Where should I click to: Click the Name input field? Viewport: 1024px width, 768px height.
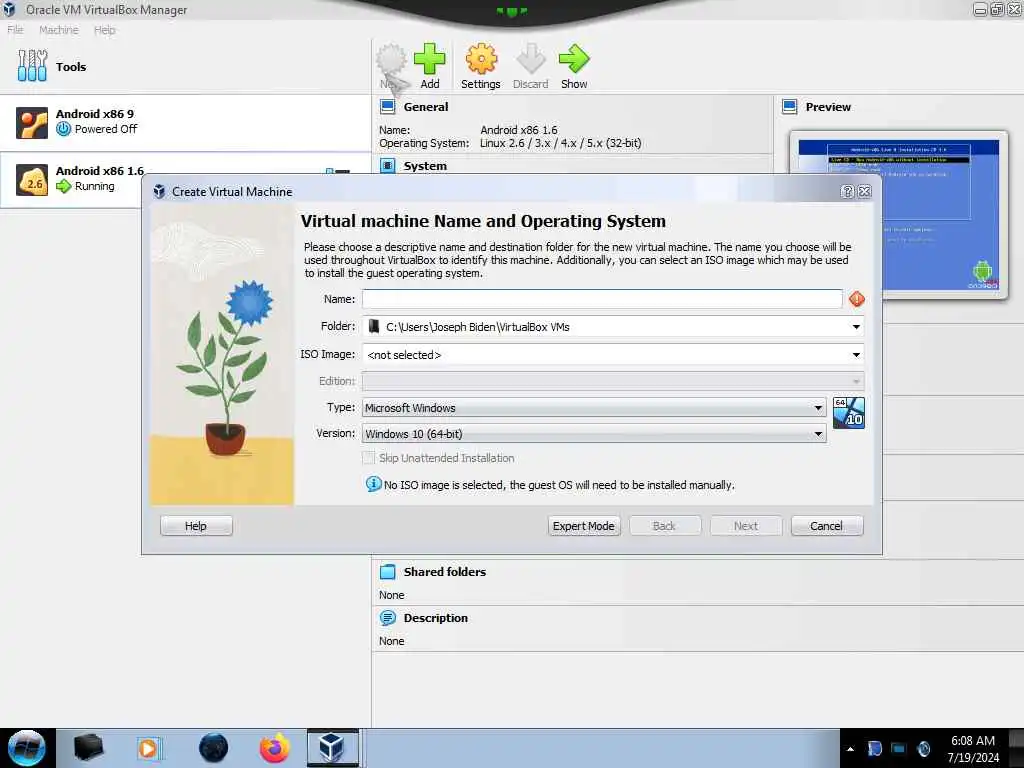(x=602, y=299)
